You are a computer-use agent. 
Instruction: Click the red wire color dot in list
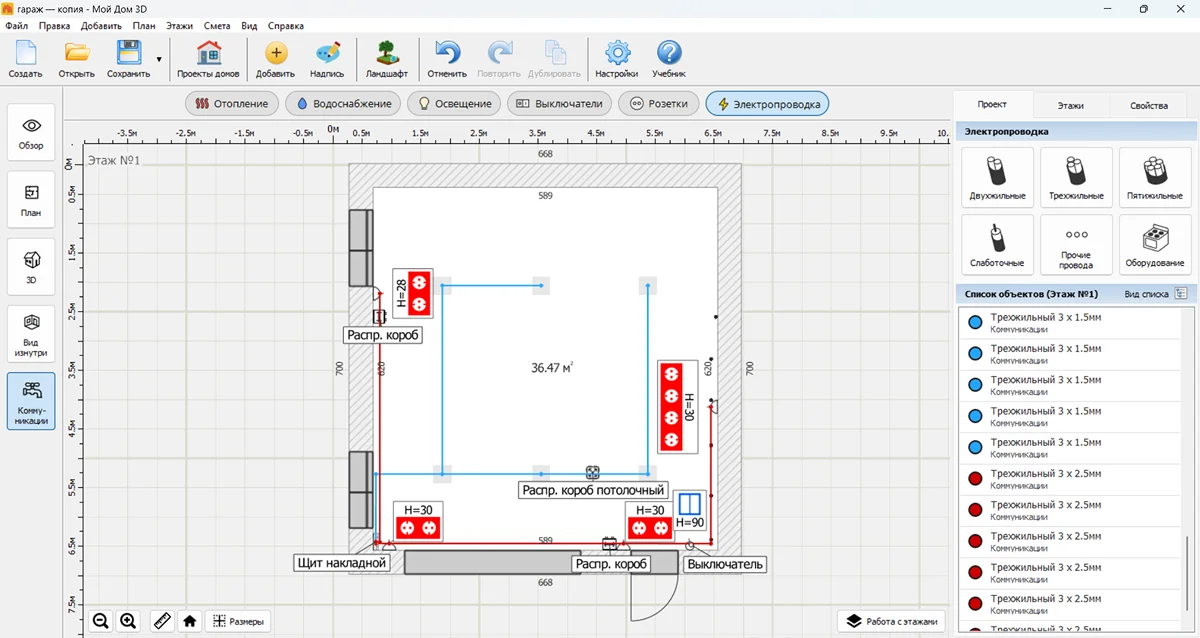click(x=975, y=479)
